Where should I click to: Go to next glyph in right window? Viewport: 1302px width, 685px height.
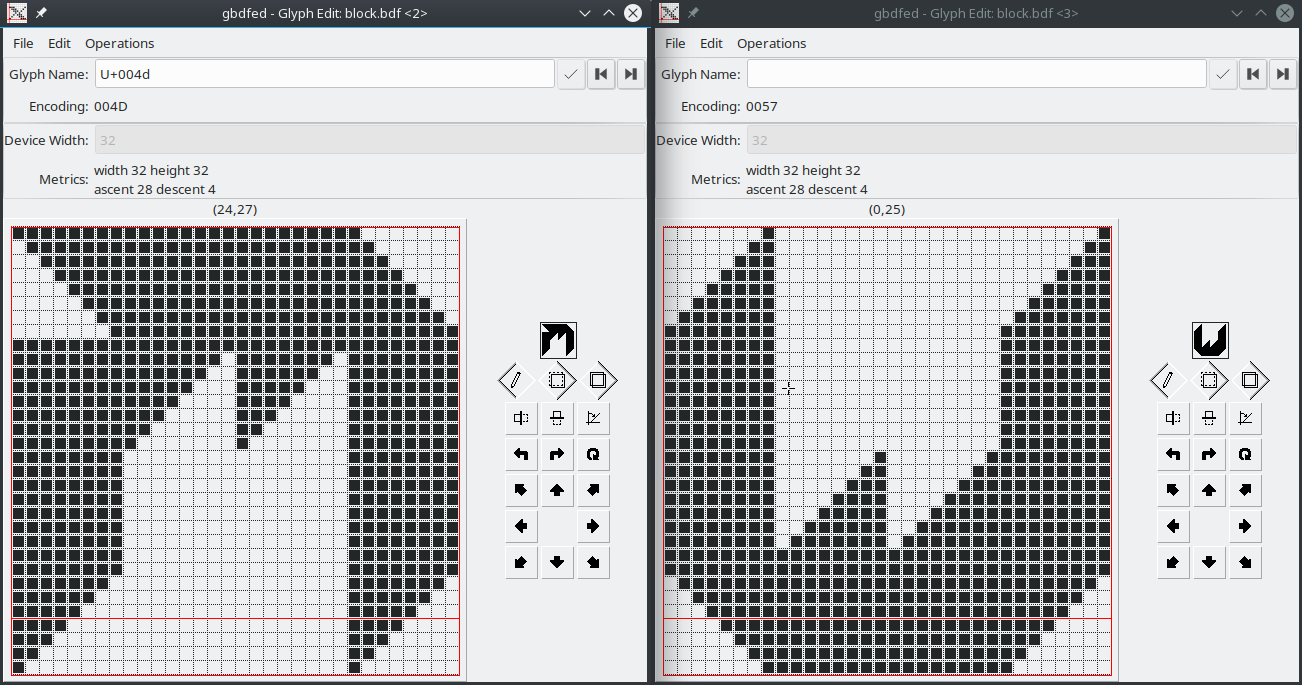[x=1283, y=74]
